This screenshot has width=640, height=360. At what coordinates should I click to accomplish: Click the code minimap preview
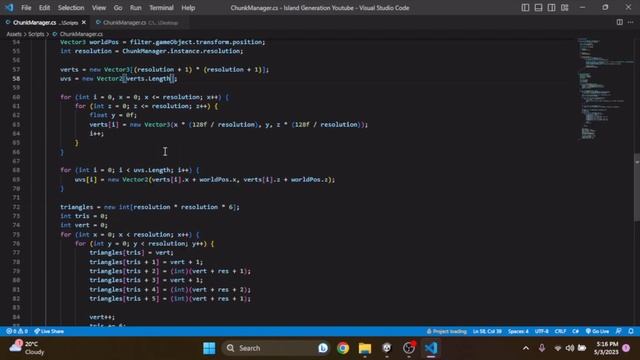(605, 89)
